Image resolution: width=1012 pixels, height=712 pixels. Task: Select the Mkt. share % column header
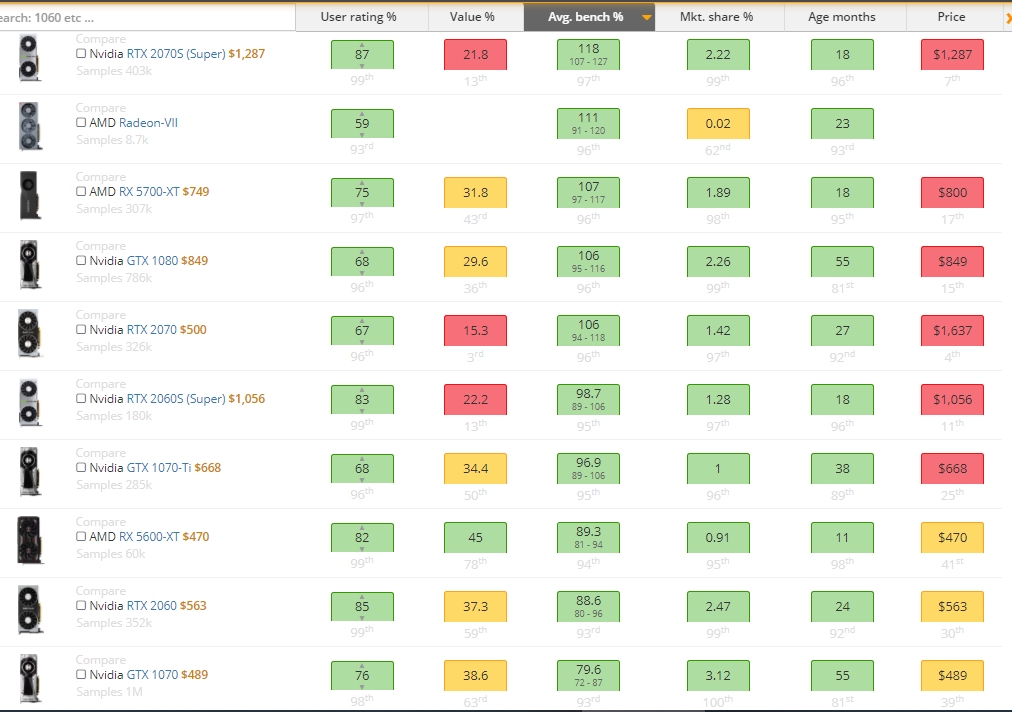(x=717, y=17)
